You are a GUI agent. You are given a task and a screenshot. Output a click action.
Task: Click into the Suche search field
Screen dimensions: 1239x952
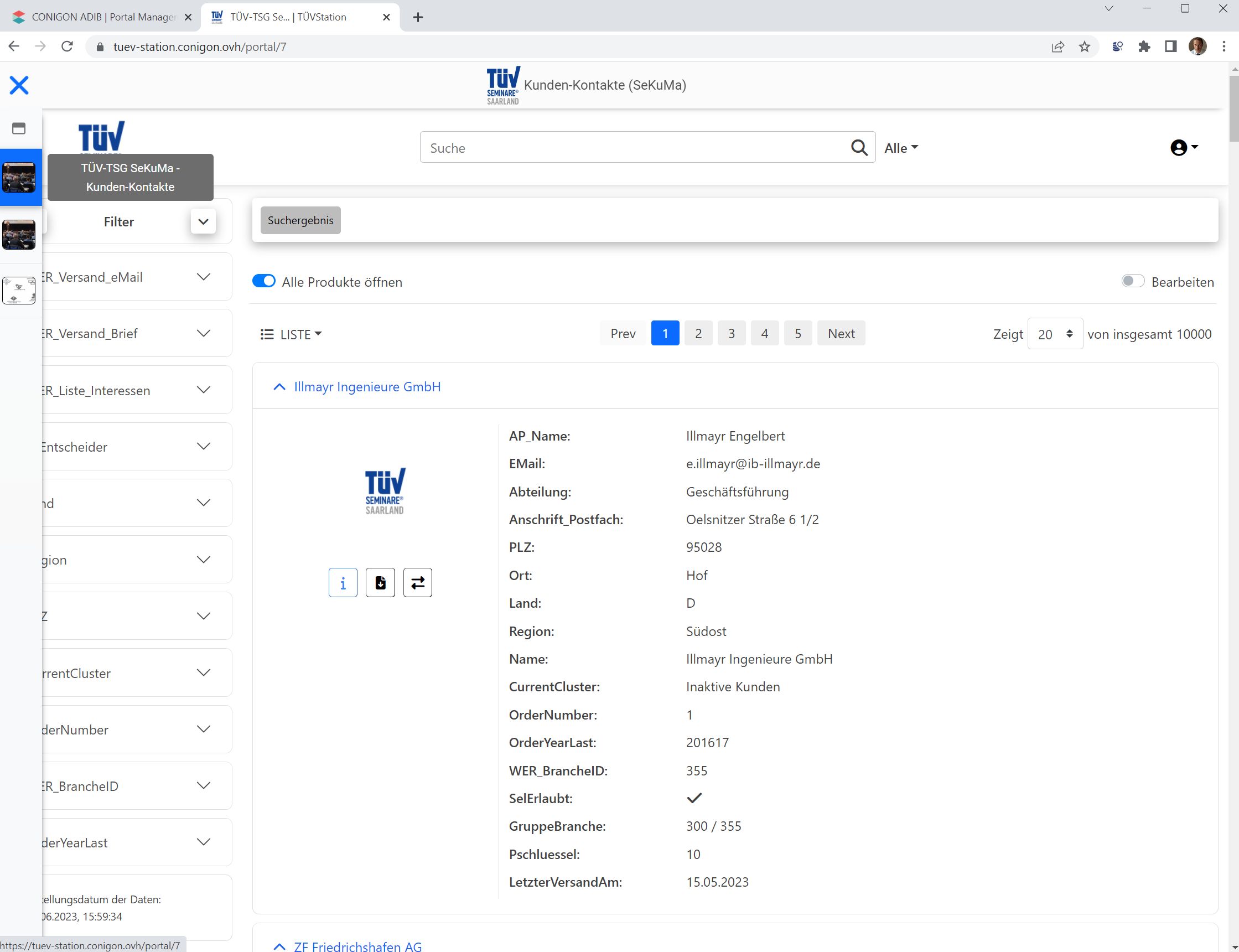[635, 148]
